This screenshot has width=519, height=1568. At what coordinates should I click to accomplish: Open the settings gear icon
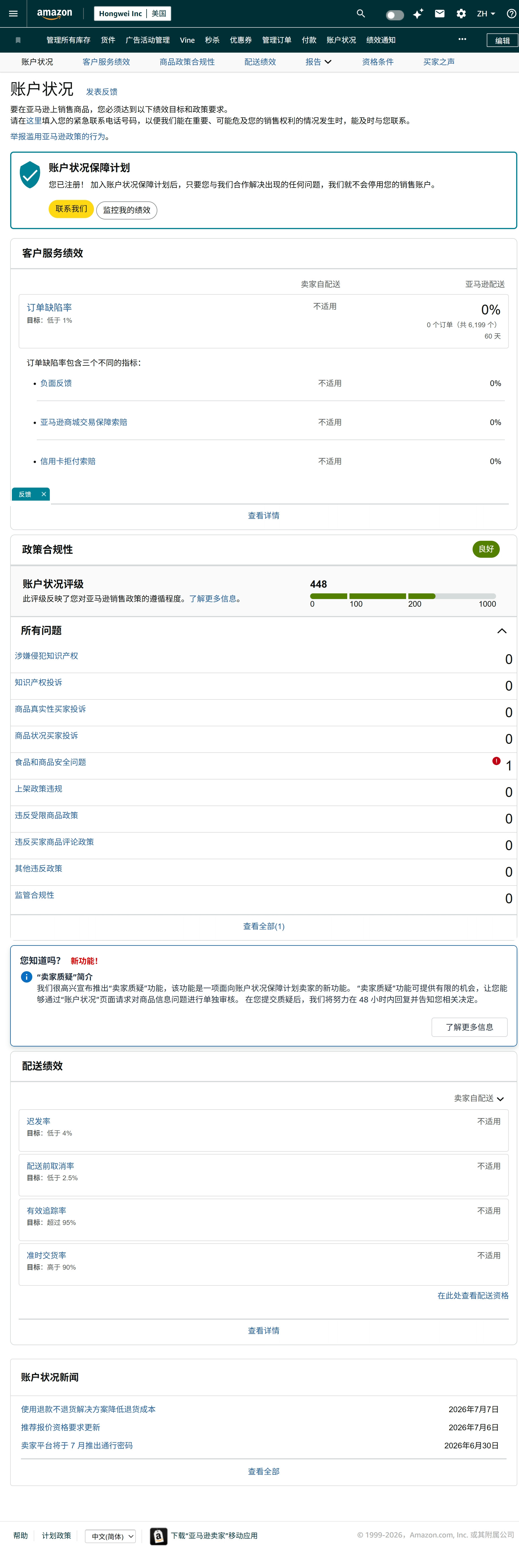click(461, 13)
